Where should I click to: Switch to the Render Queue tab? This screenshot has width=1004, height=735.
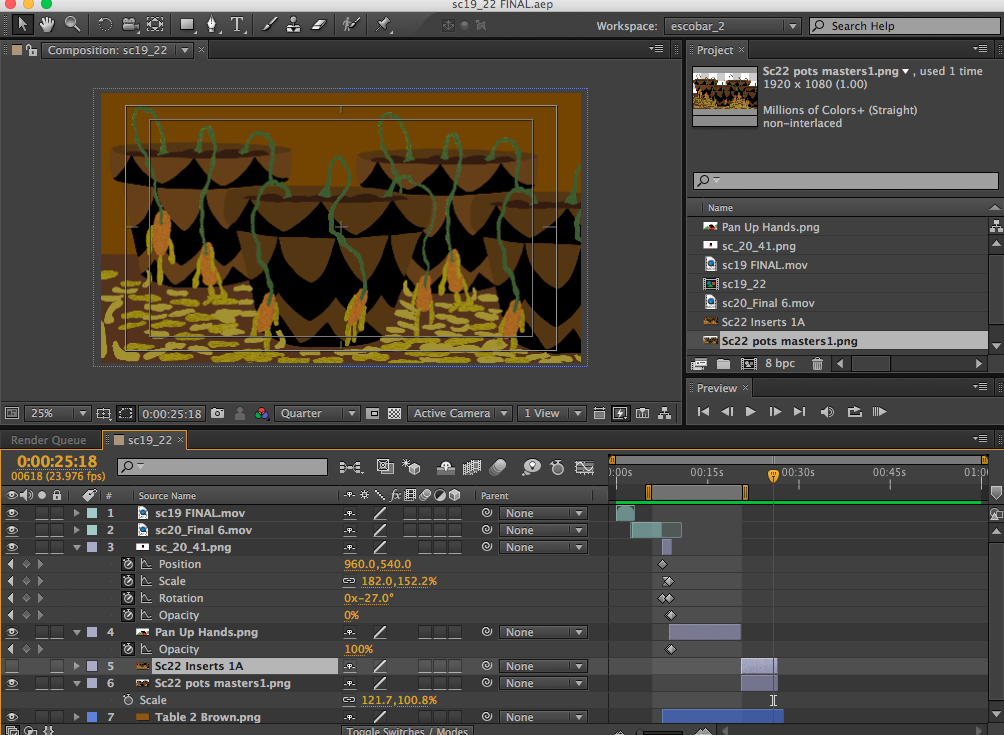[x=48, y=439]
